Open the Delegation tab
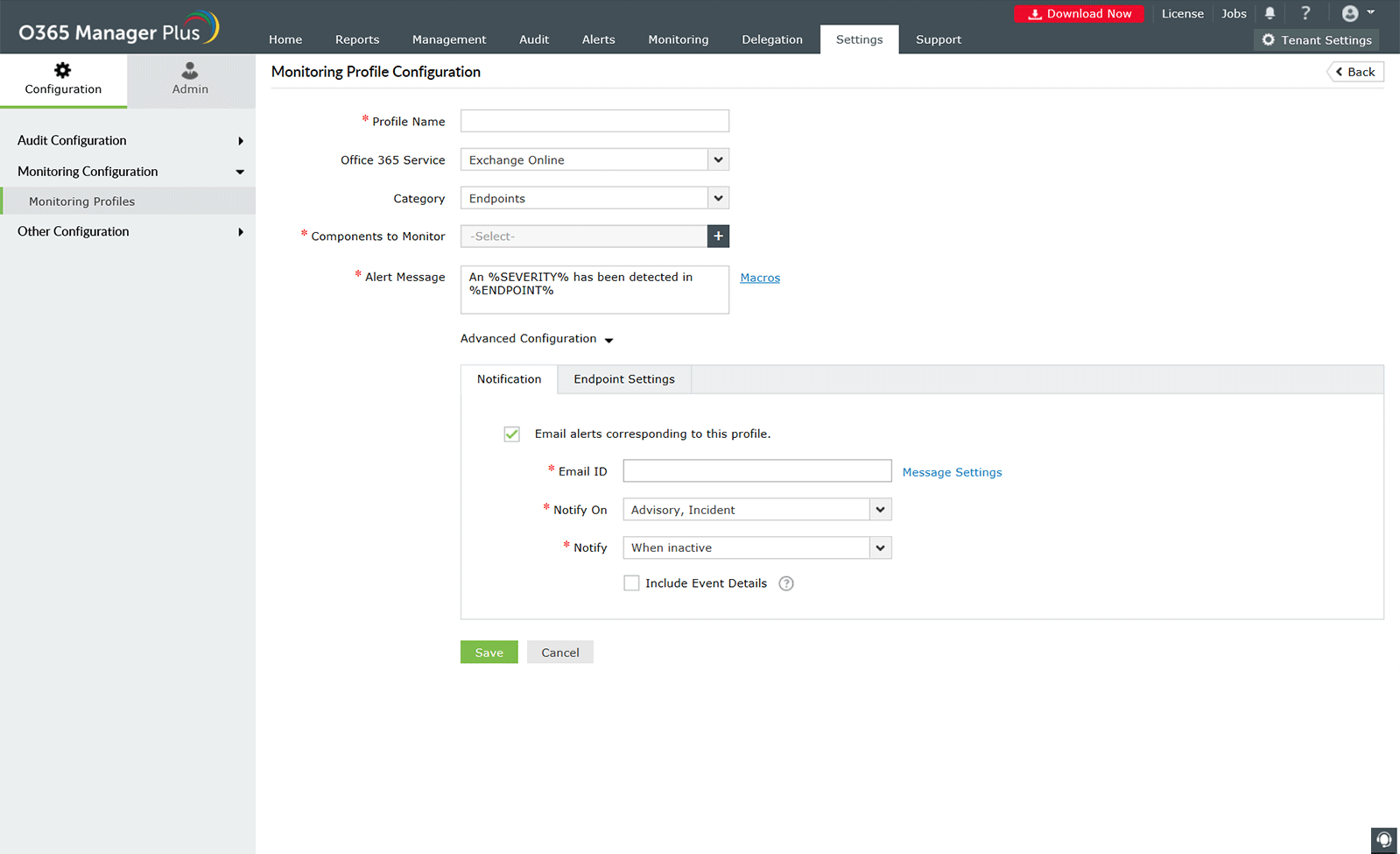Image resolution: width=1400 pixels, height=854 pixels. click(x=772, y=39)
